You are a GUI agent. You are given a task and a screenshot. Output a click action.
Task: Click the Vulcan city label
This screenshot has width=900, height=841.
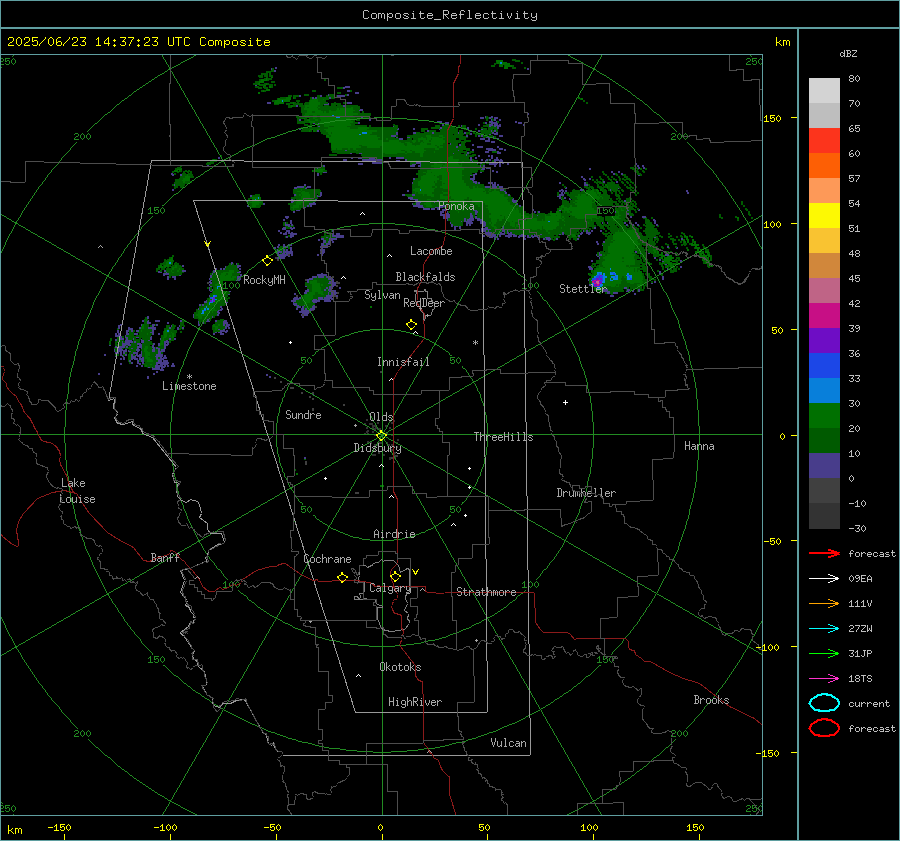[508, 743]
